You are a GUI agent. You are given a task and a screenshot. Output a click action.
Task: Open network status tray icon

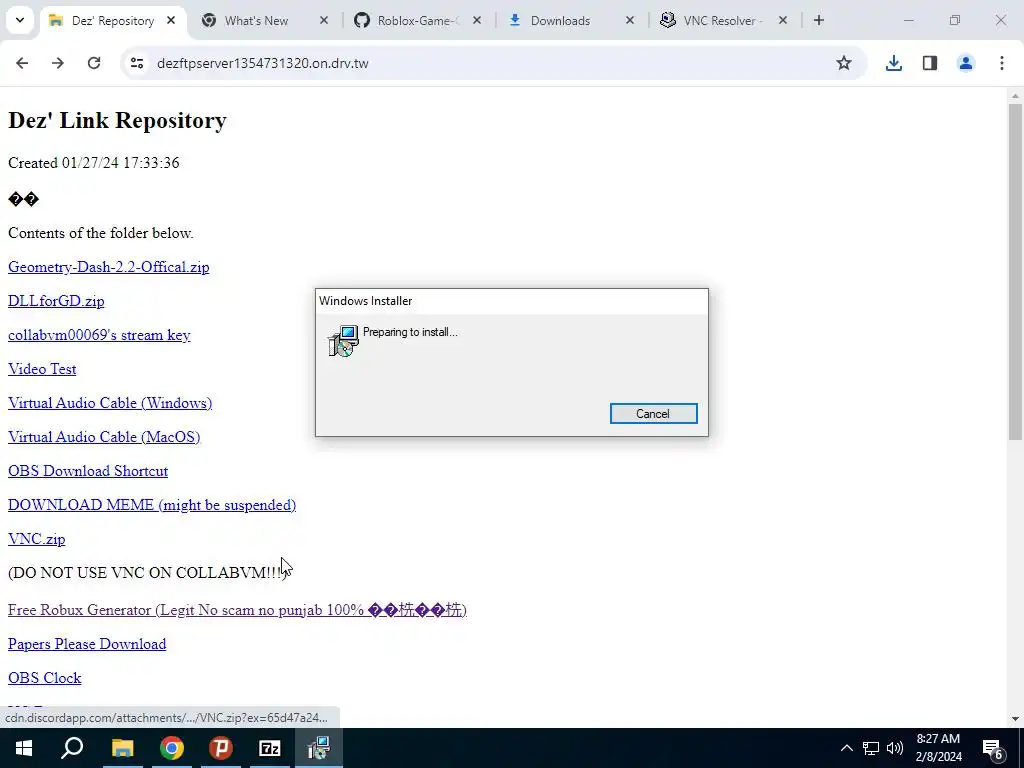(871, 748)
